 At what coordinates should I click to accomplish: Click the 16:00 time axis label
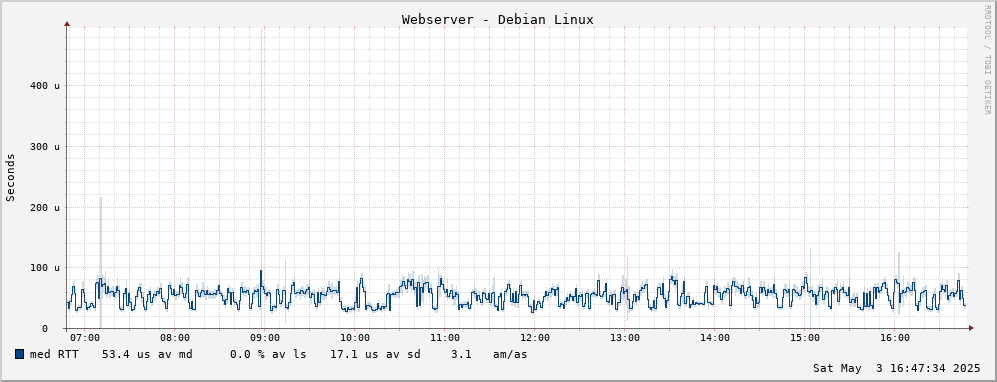(894, 338)
